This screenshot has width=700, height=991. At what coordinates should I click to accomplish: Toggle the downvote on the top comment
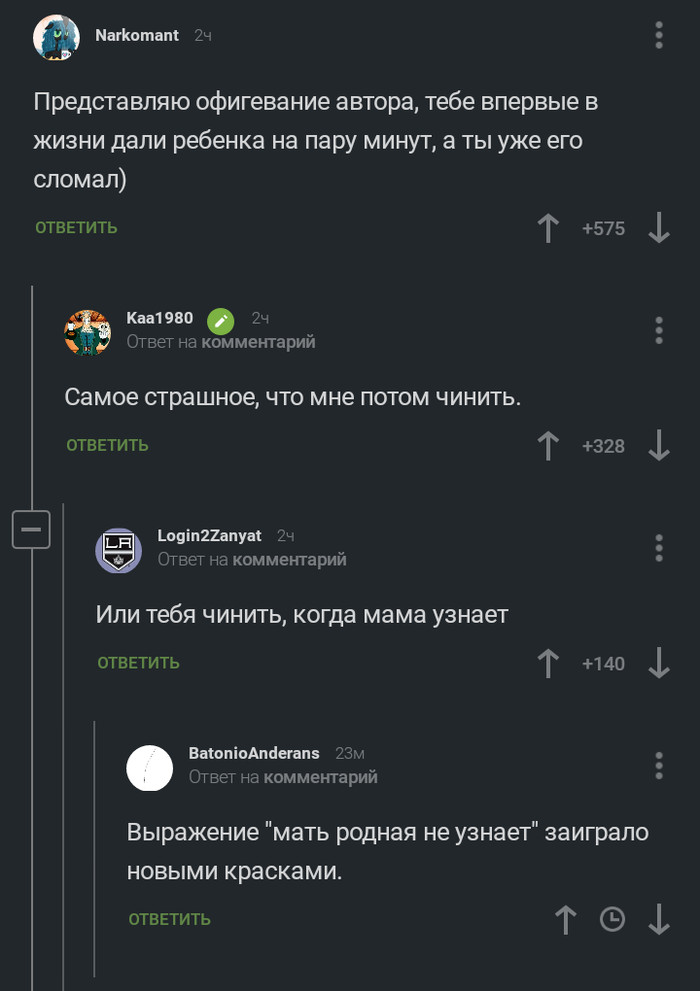tap(658, 228)
